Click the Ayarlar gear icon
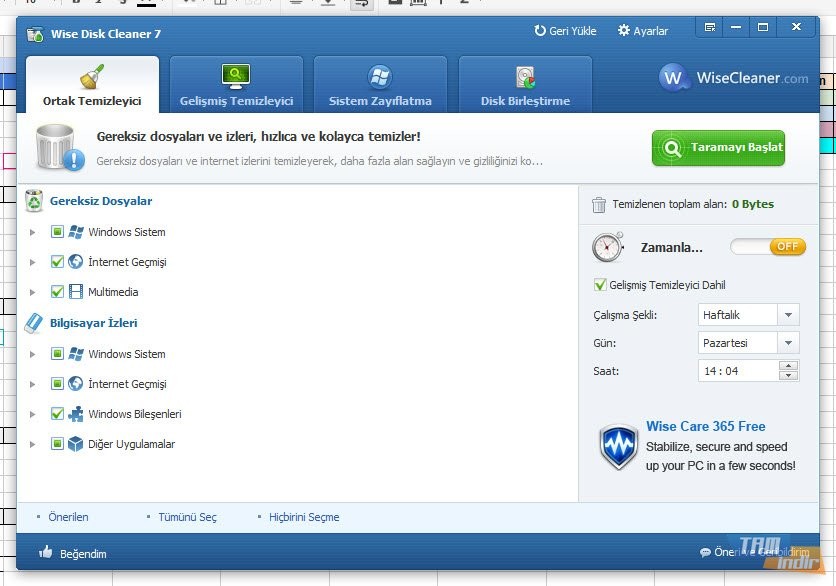Image resolution: width=836 pixels, height=586 pixels. [x=623, y=30]
